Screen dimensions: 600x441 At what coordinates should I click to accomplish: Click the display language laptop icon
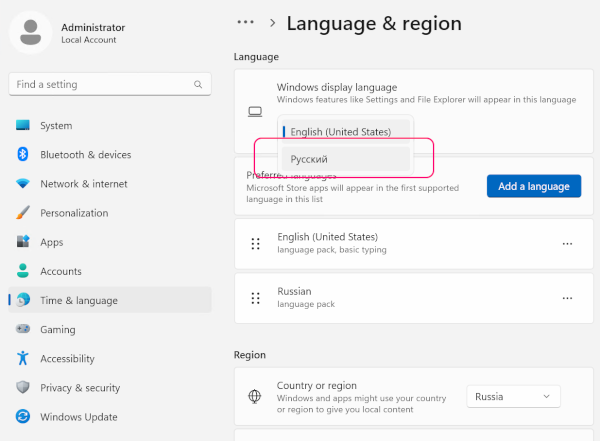pos(255,111)
